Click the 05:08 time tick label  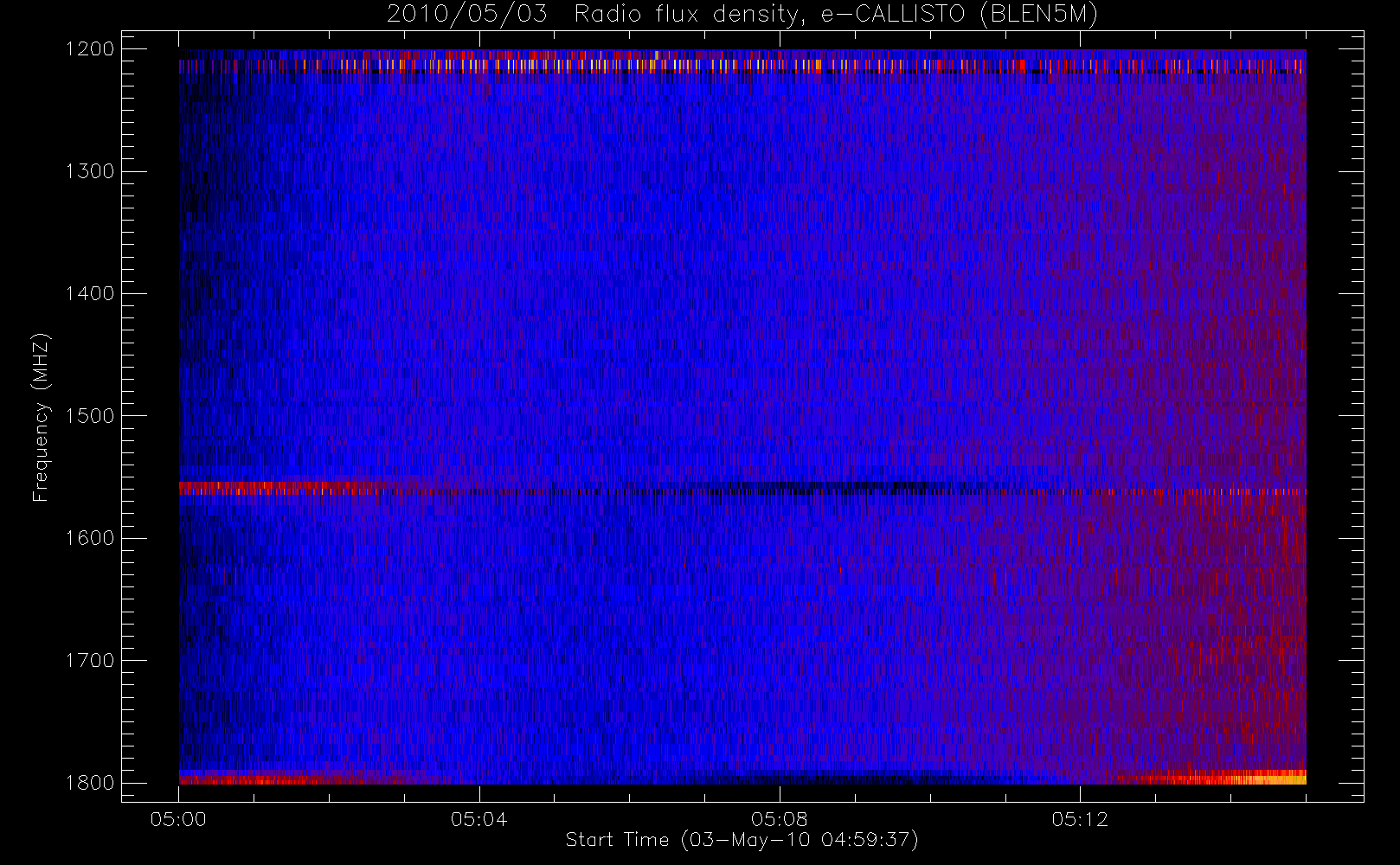779,819
